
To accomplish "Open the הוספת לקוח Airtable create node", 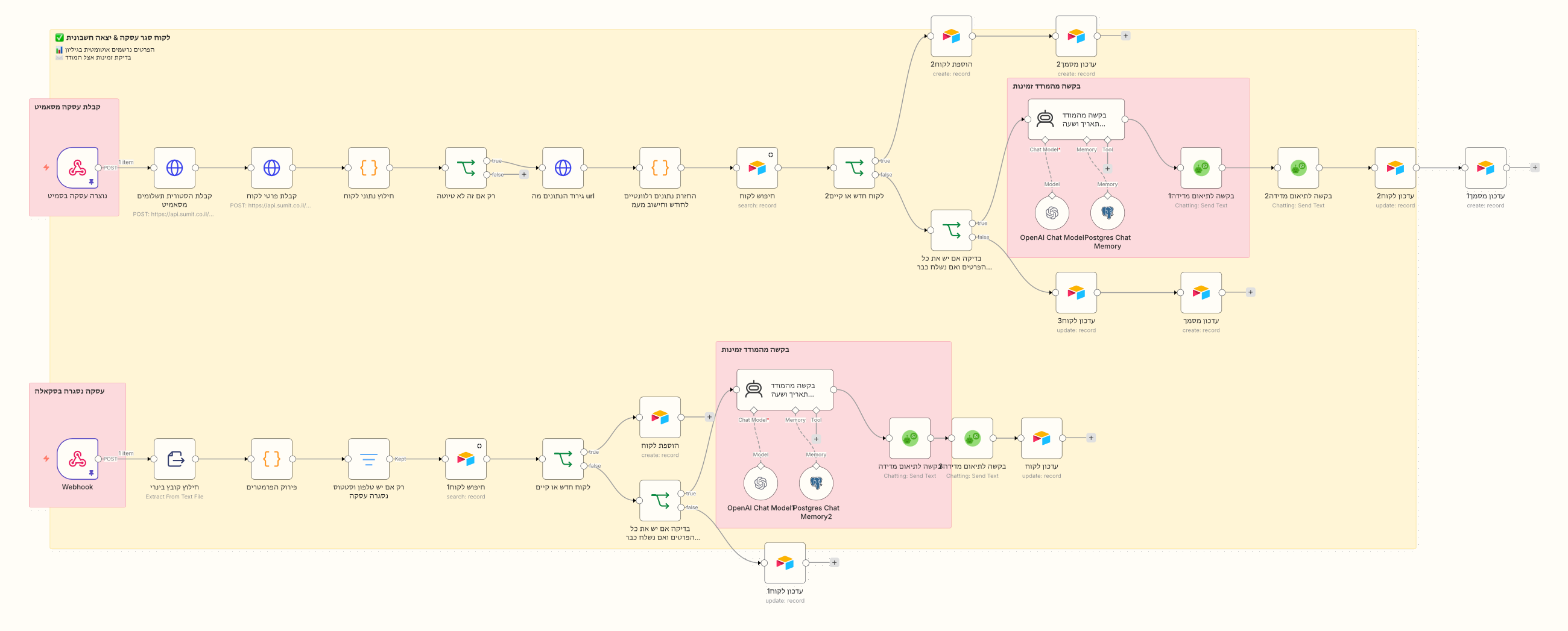I will click(x=660, y=418).
